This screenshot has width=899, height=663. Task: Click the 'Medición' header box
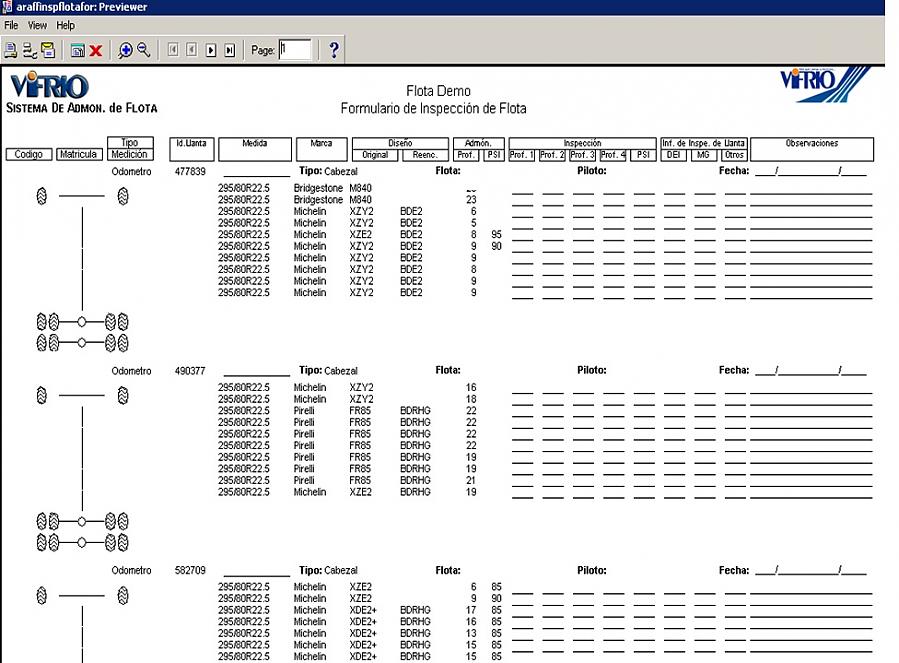click(130, 154)
